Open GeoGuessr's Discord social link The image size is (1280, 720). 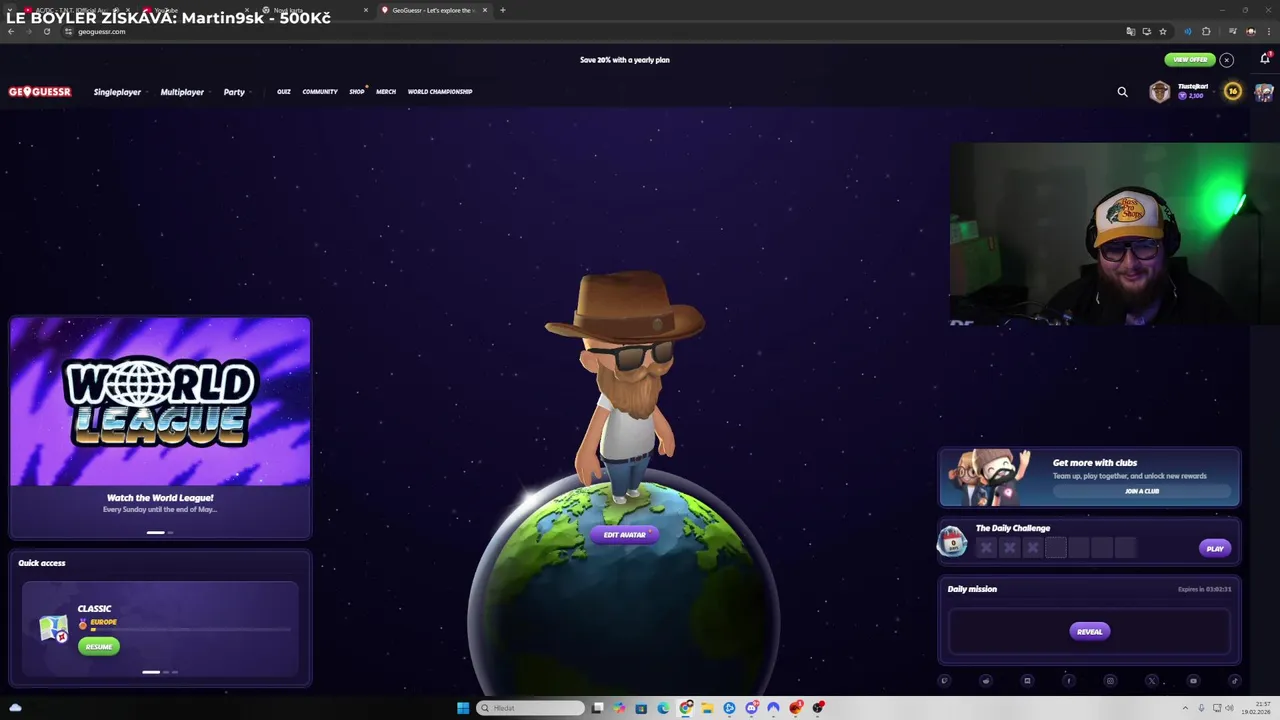click(1027, 681)
